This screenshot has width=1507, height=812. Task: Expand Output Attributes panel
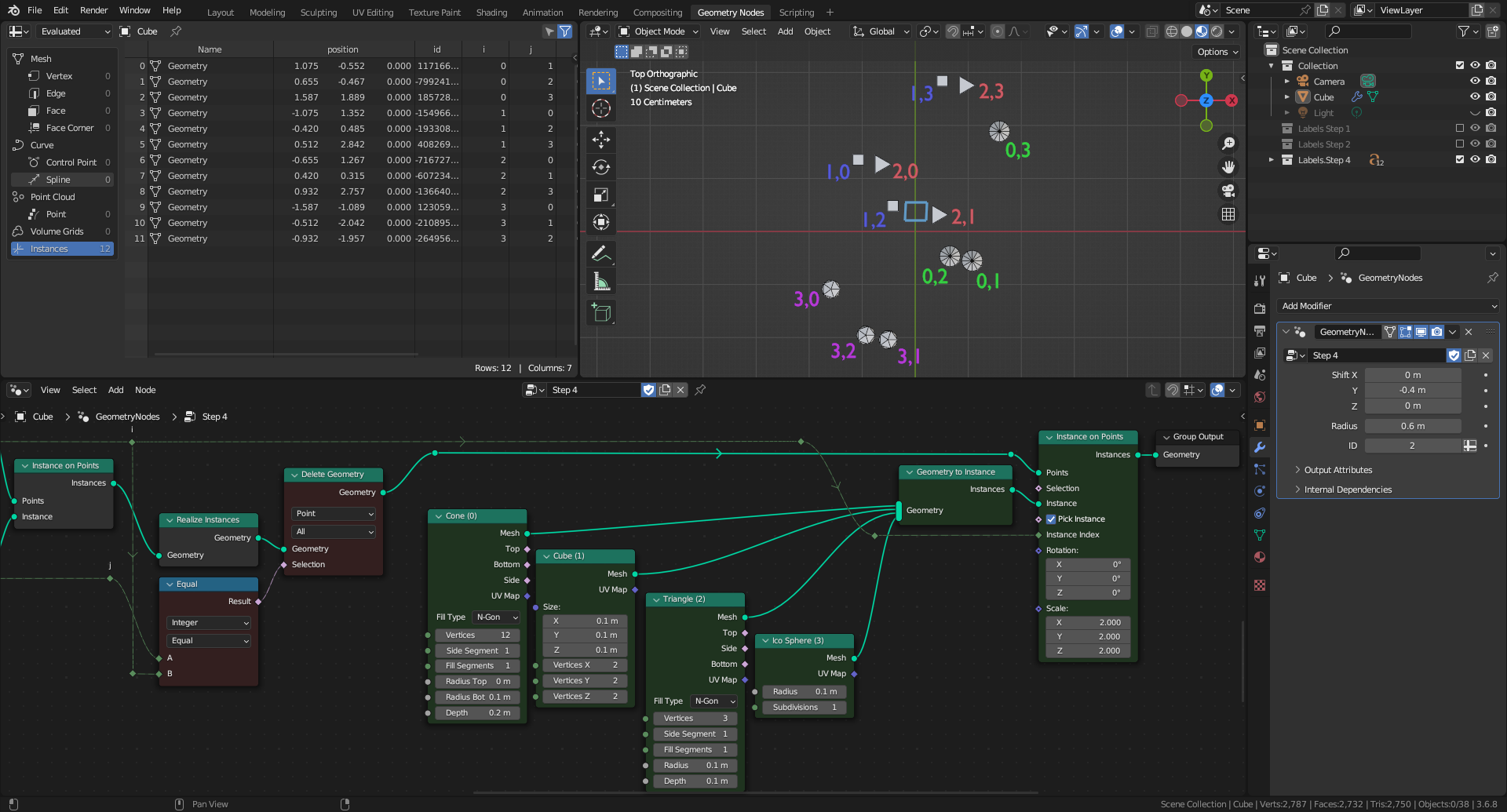[1337, 470]
